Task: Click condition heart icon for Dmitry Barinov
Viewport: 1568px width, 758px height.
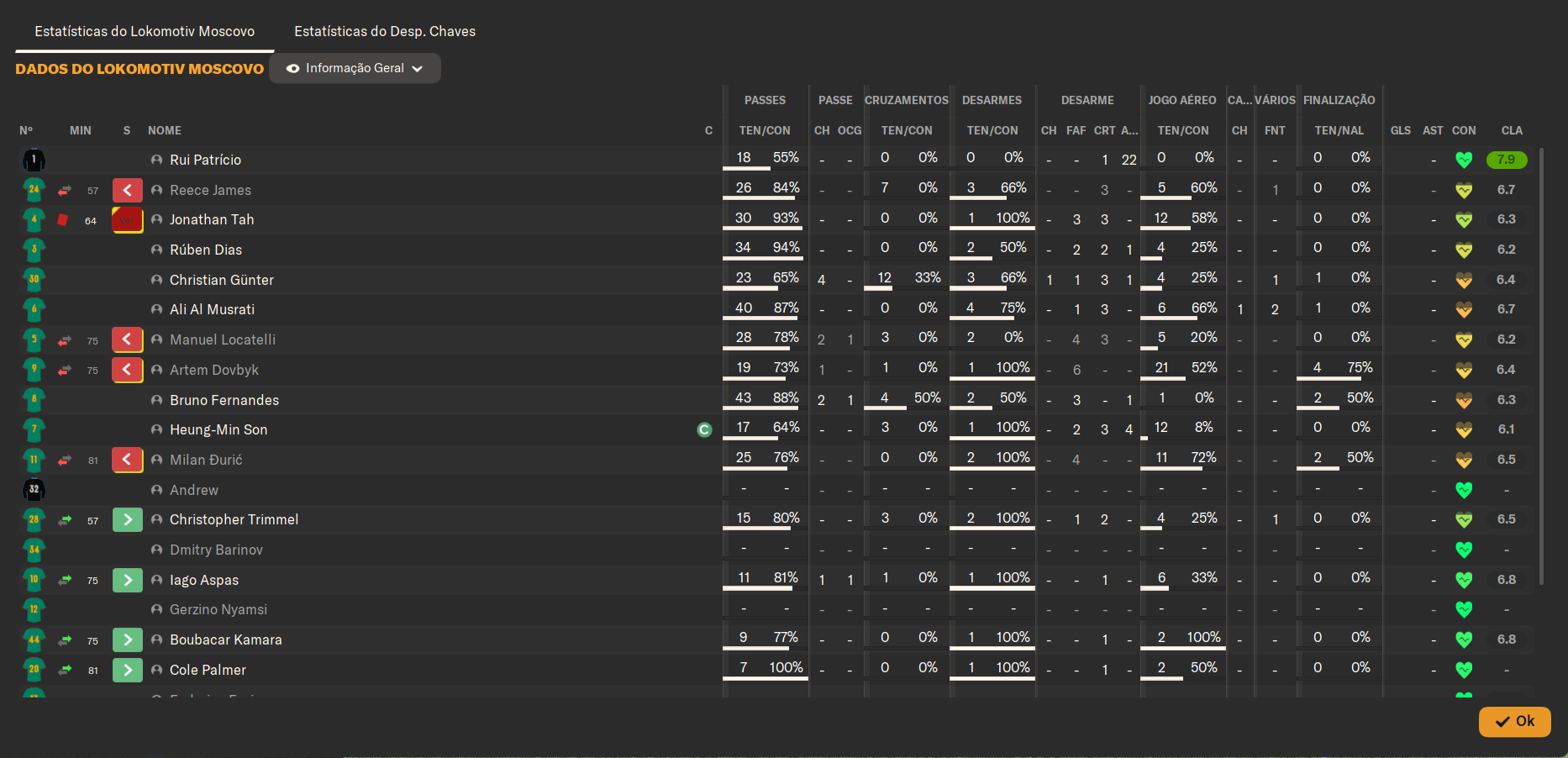Action: coord(1464,550)
